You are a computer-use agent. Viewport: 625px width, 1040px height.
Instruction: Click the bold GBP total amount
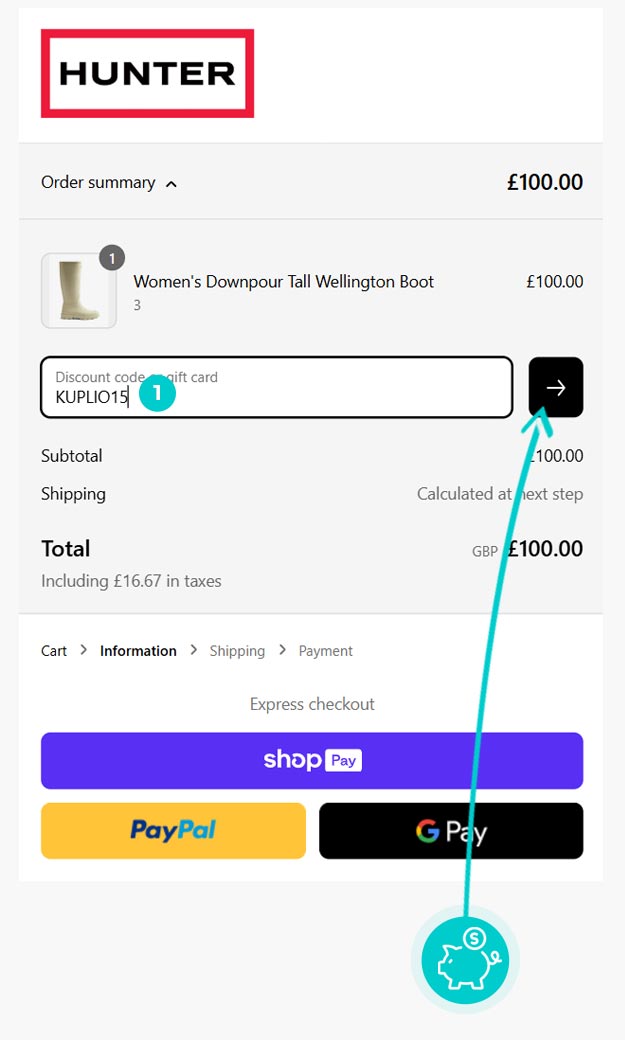coord(545,549)
